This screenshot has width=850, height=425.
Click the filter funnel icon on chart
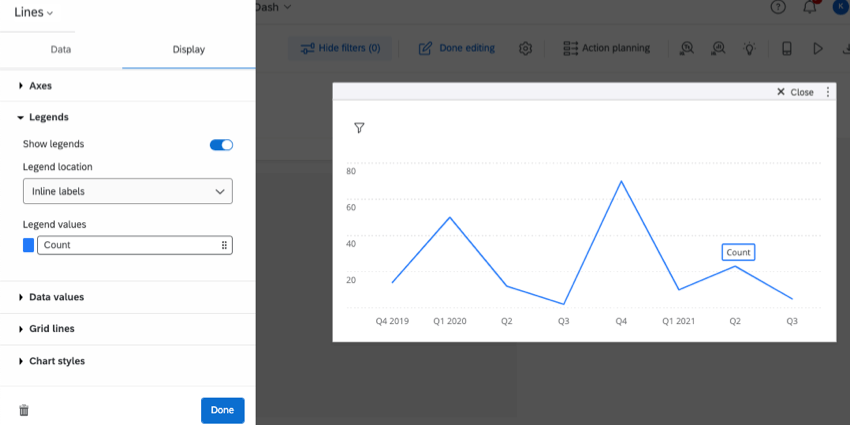coord(359,128)
